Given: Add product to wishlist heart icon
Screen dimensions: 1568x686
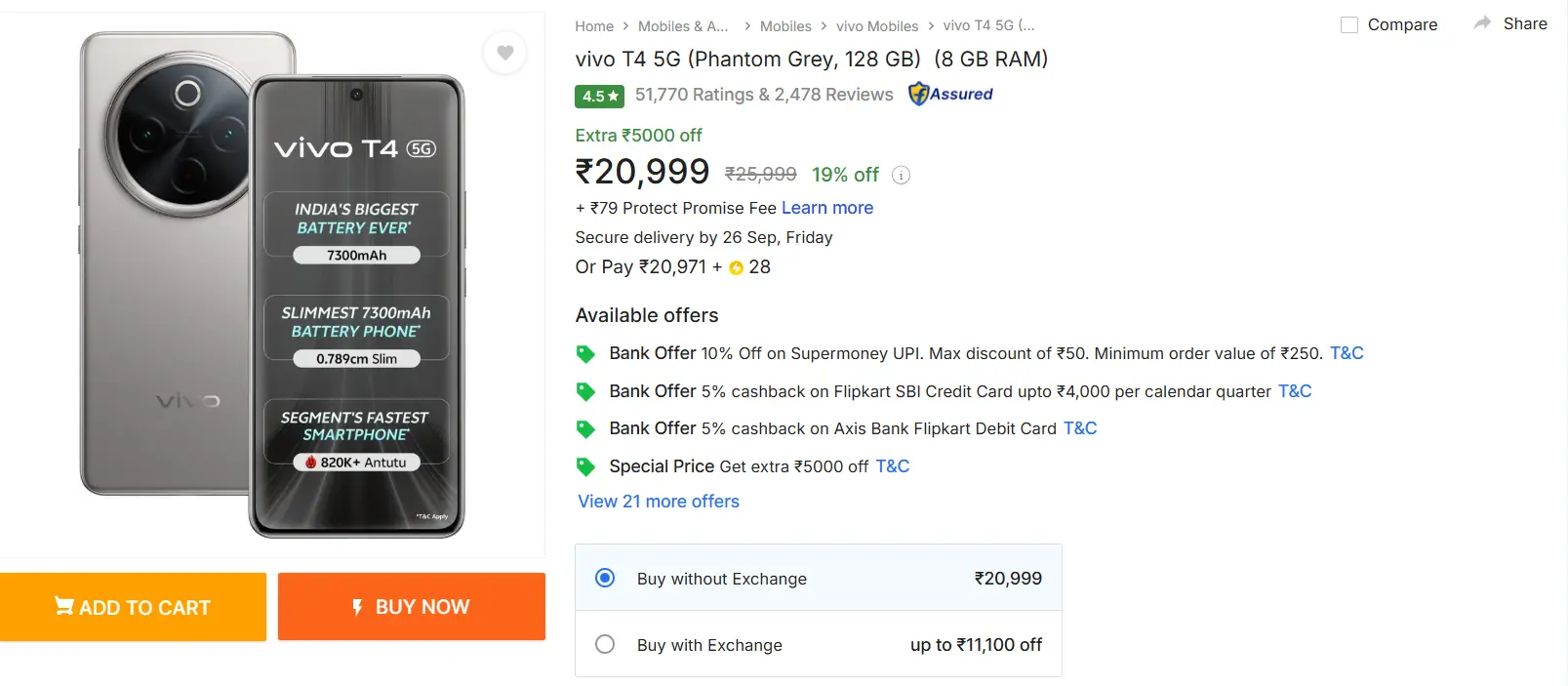Looking at the screenshot, I should 504,53.
